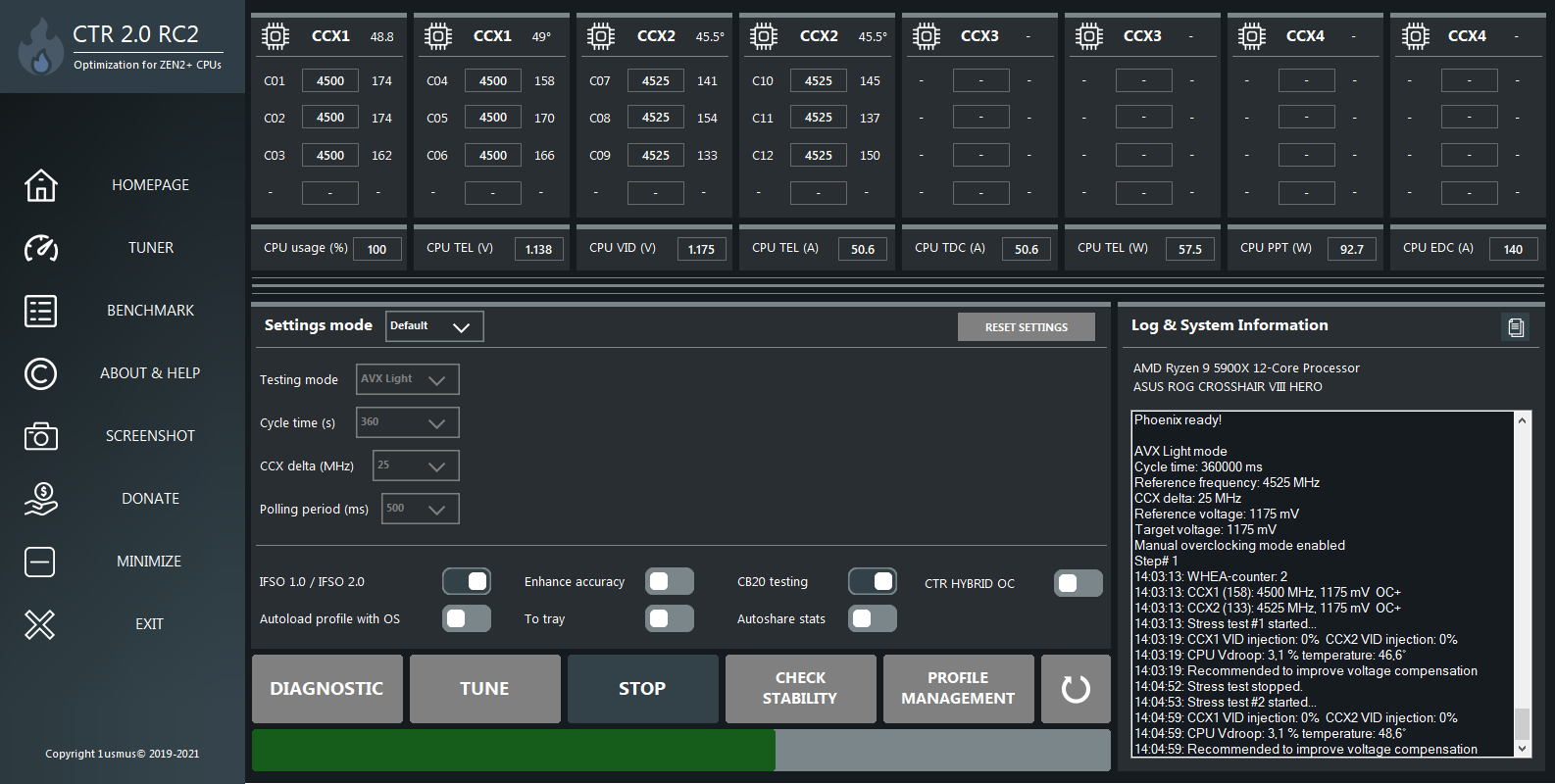Click the About & Help copyright icon

pos(40,373)
